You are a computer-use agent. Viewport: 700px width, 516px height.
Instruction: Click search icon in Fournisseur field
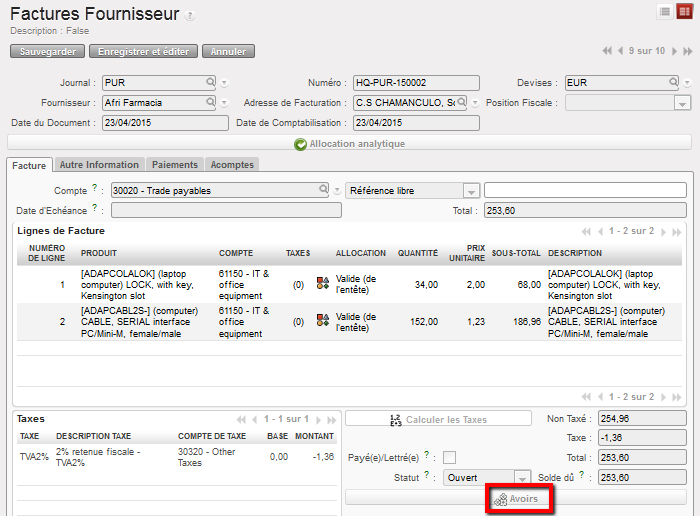(x=211, y=102)
